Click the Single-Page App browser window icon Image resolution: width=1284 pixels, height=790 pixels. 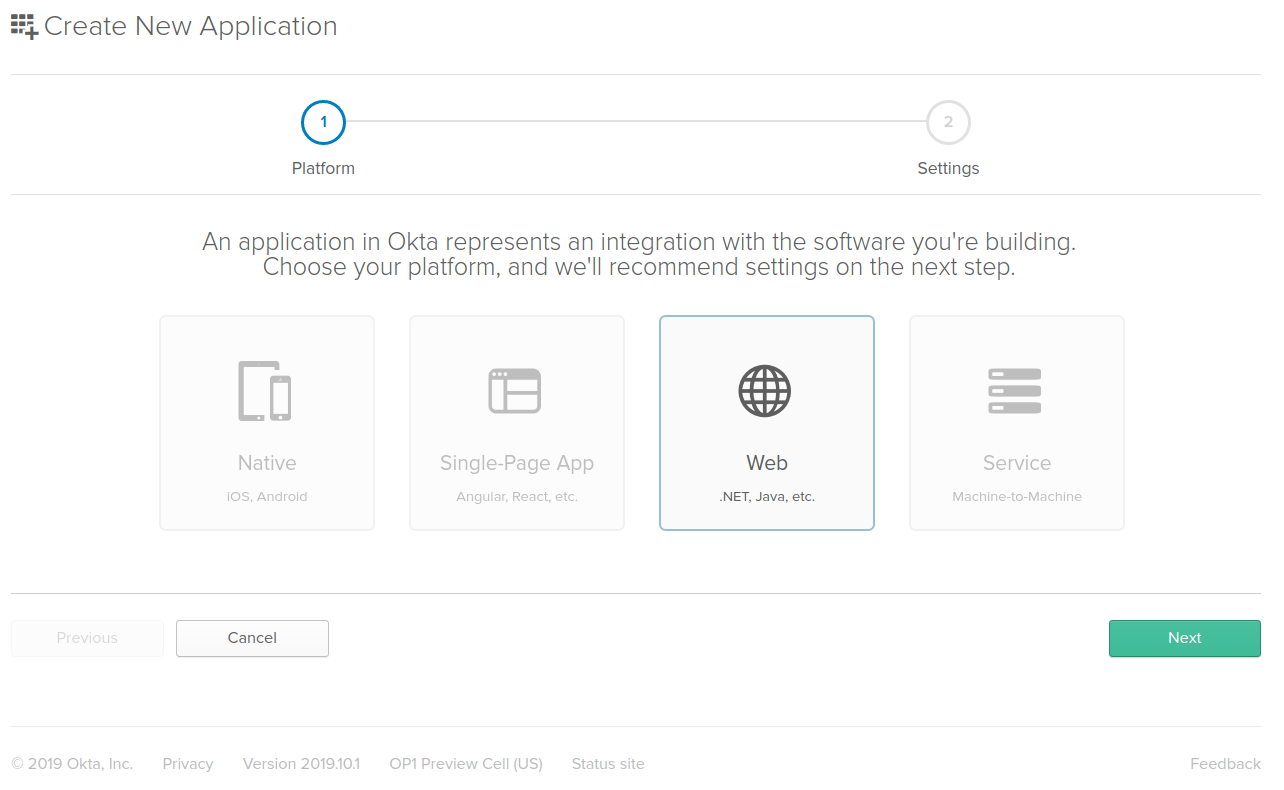pos(515,391)
